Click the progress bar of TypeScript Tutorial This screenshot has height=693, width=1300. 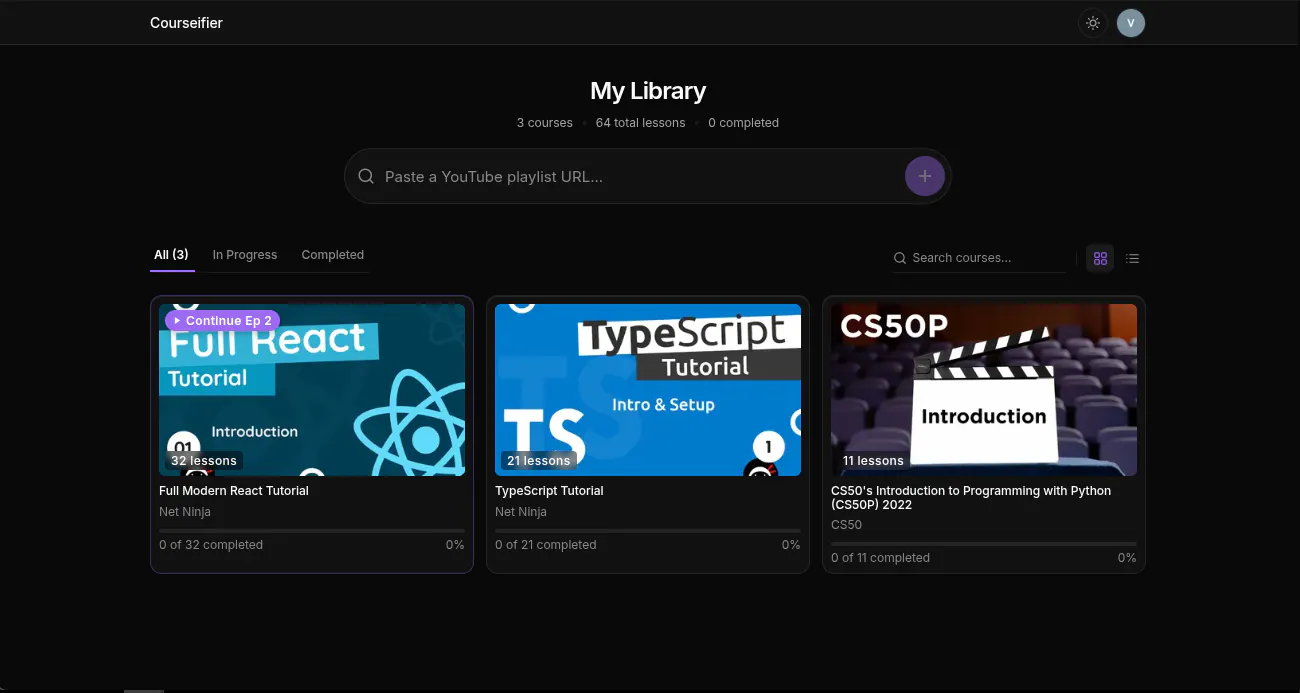[648, 530]
